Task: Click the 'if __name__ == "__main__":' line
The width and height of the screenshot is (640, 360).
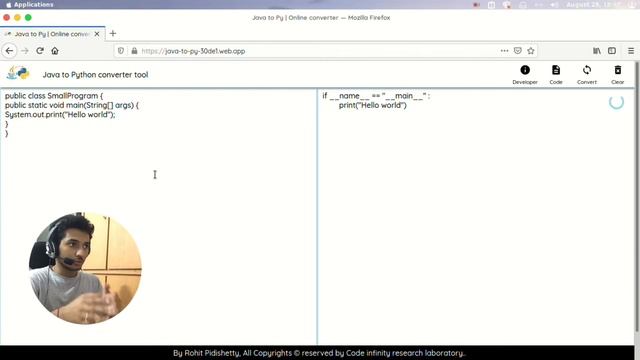Action: tap(376, 96)
